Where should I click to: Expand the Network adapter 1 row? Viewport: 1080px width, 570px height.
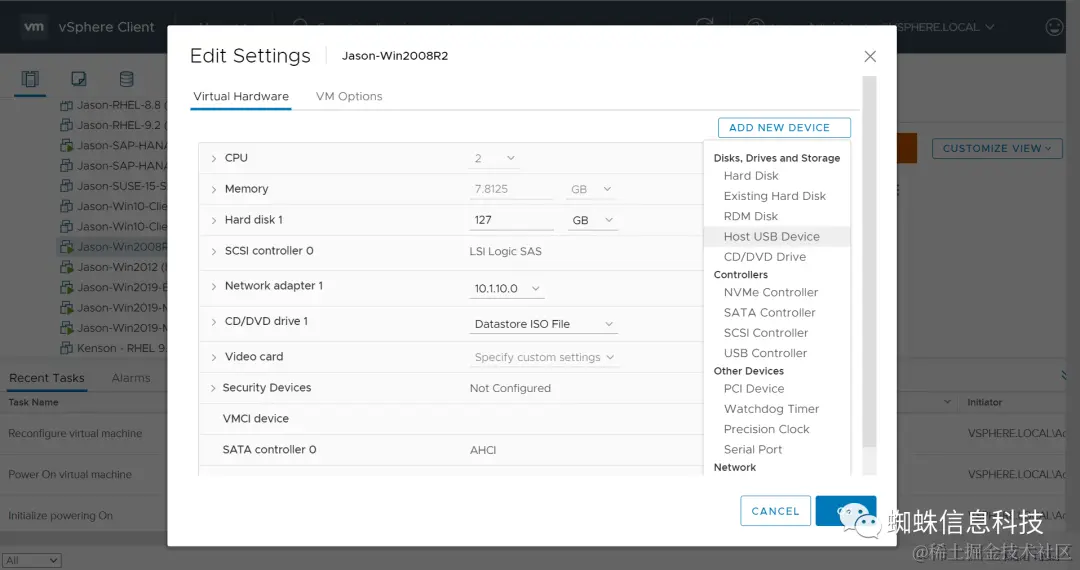tap(214, 286)
